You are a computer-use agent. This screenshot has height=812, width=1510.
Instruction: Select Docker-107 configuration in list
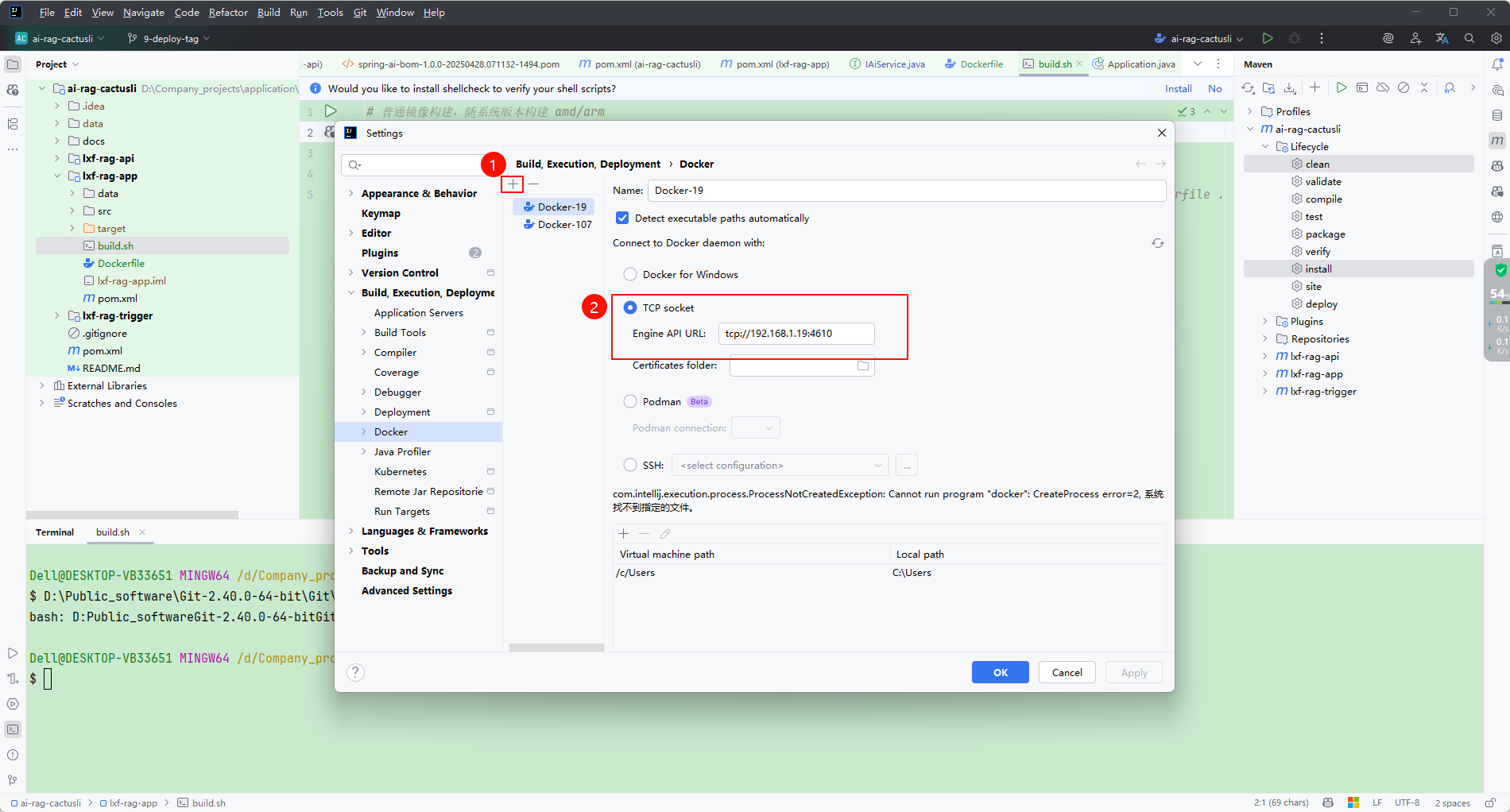pyautogui.click(x=556, y=224)
